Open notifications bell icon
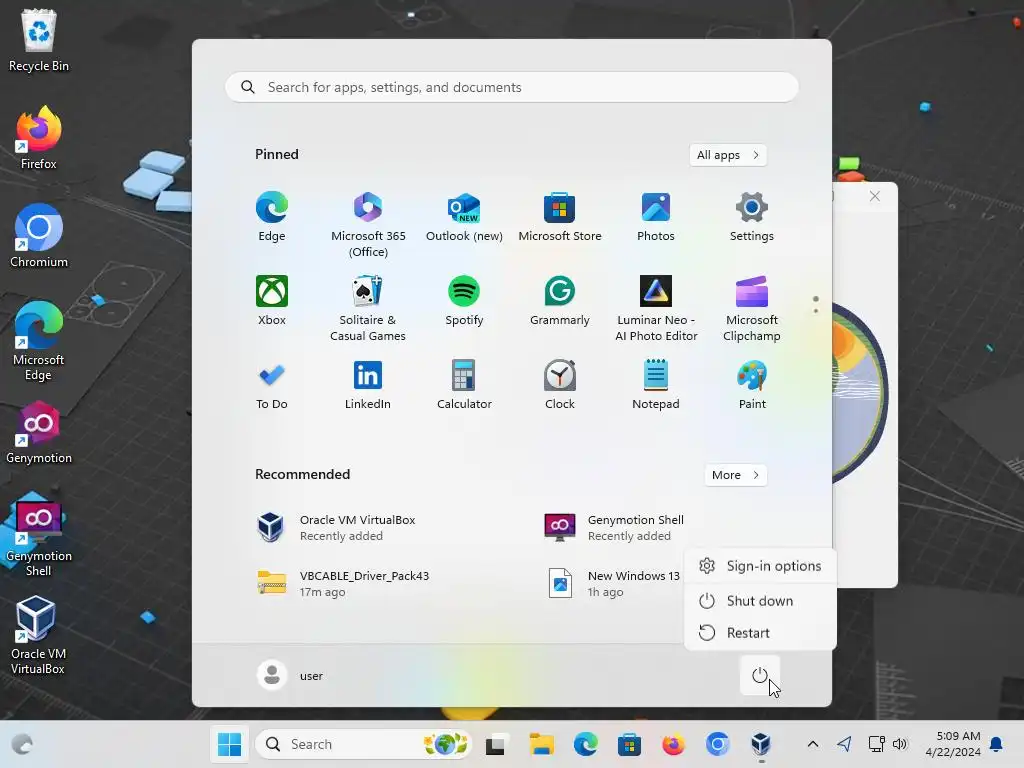1024x768 pixels. point(997,744)
